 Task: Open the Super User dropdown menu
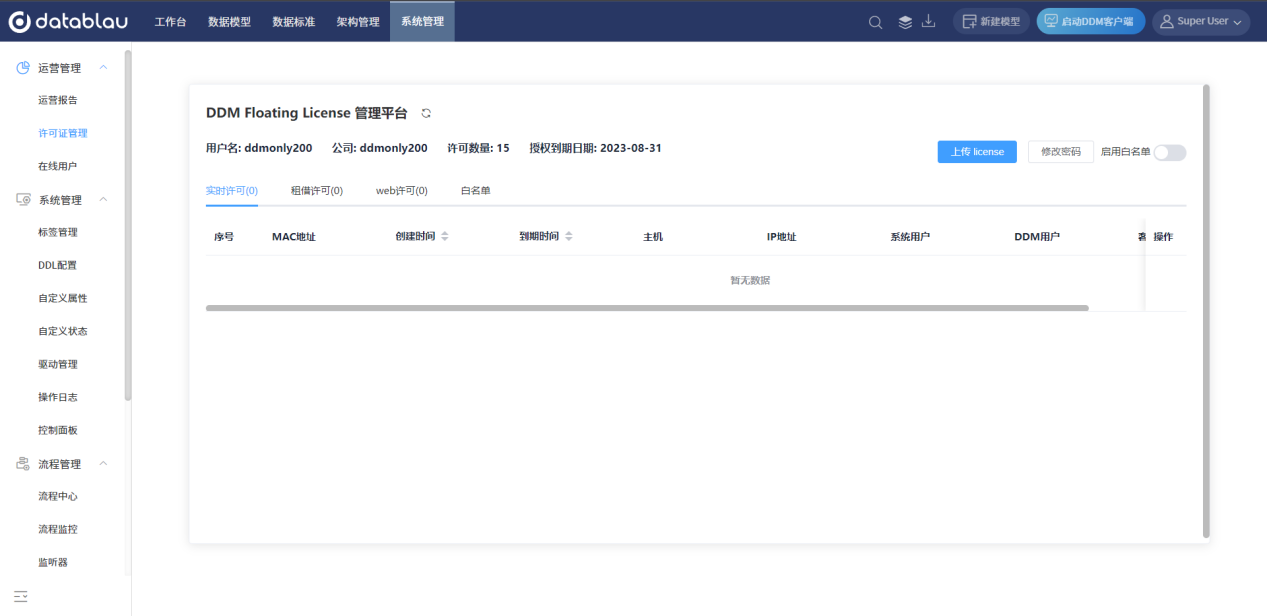click(1201, 21)
